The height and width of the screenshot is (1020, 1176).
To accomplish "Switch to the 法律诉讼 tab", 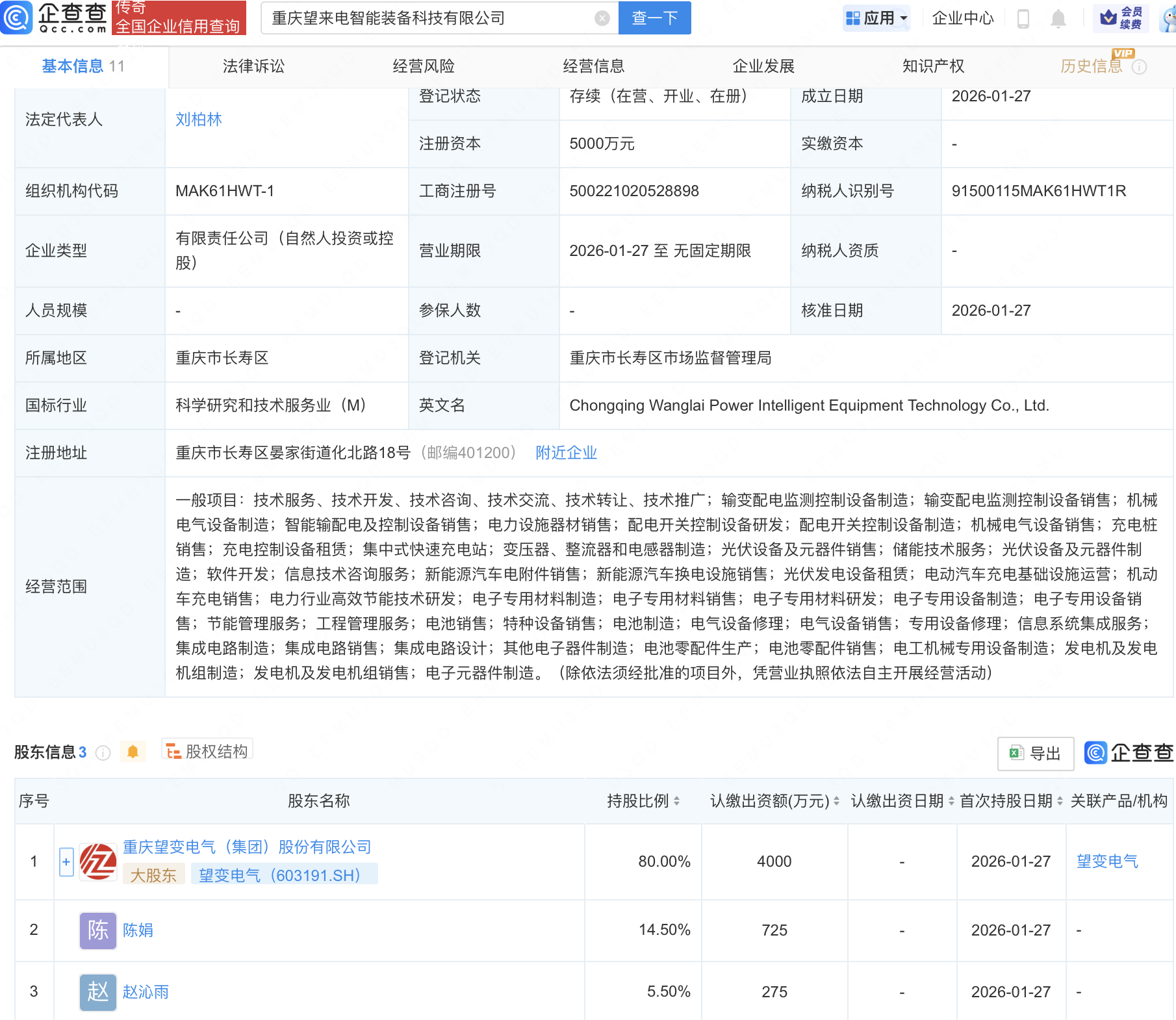I will tap(253, 66).
